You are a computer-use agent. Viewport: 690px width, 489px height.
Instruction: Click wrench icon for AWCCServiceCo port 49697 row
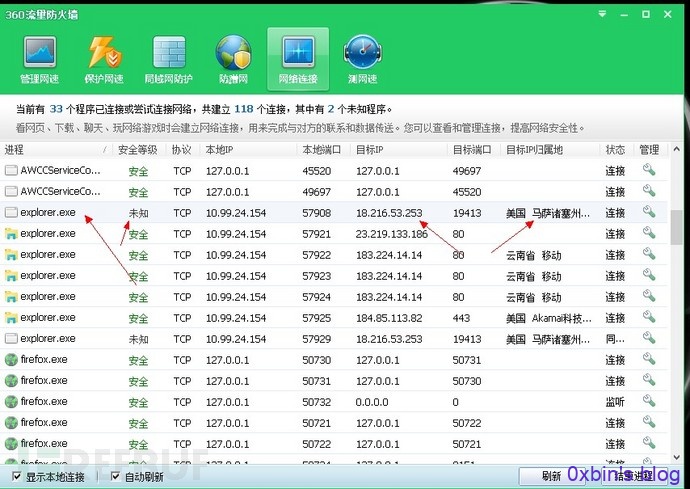coord(649,191)
